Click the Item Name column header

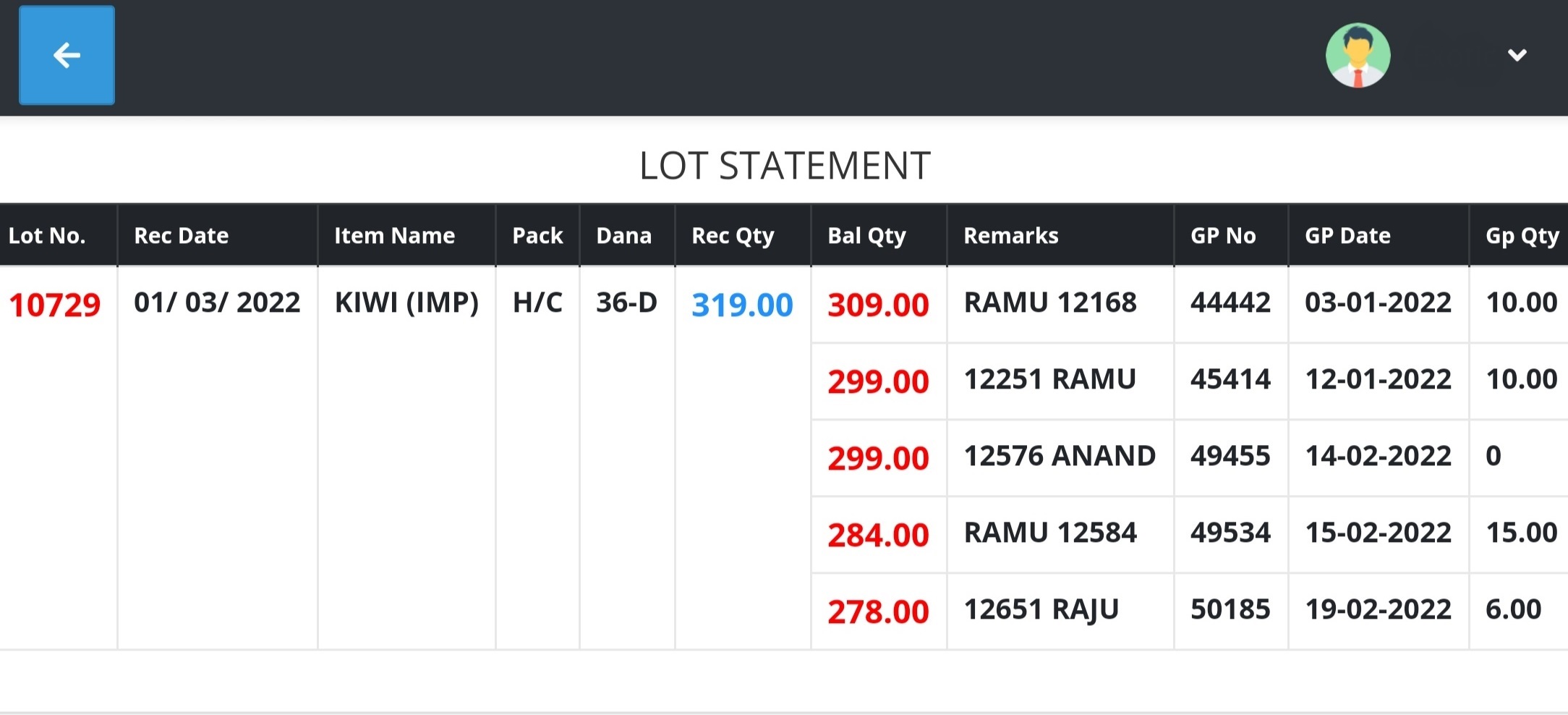(x=394, y=235)
